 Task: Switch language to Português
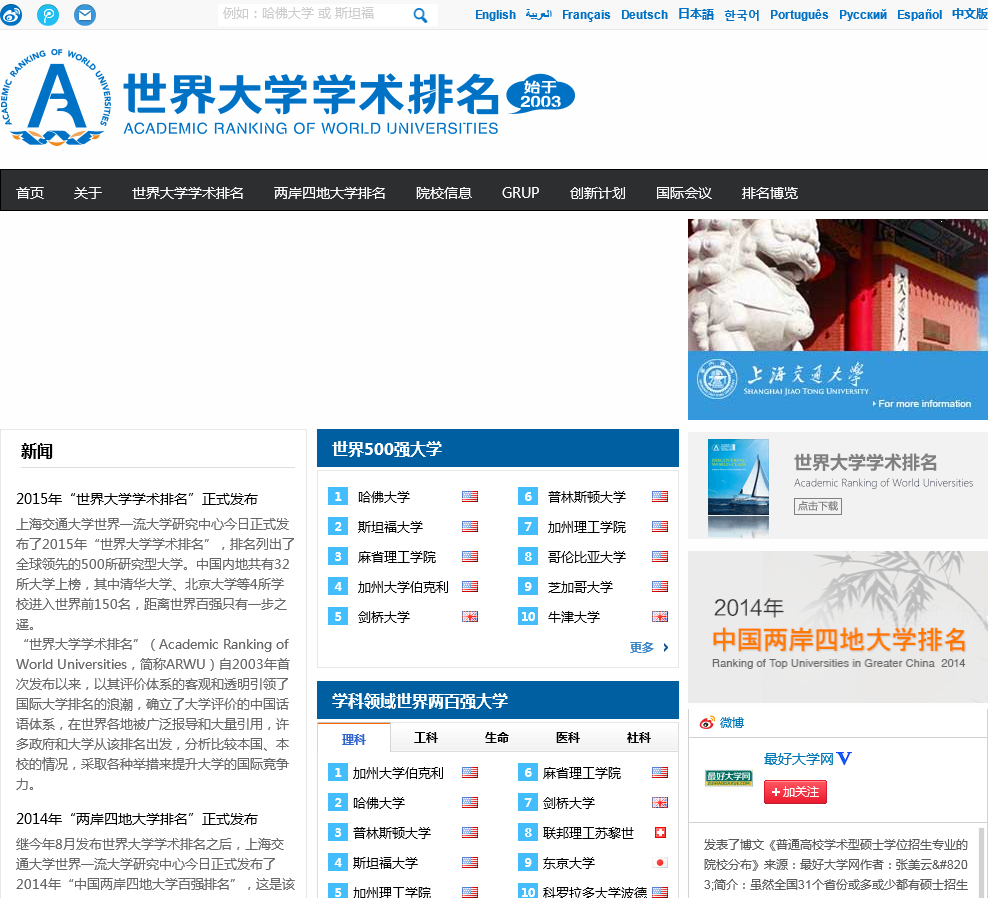[x=799, y=14]
